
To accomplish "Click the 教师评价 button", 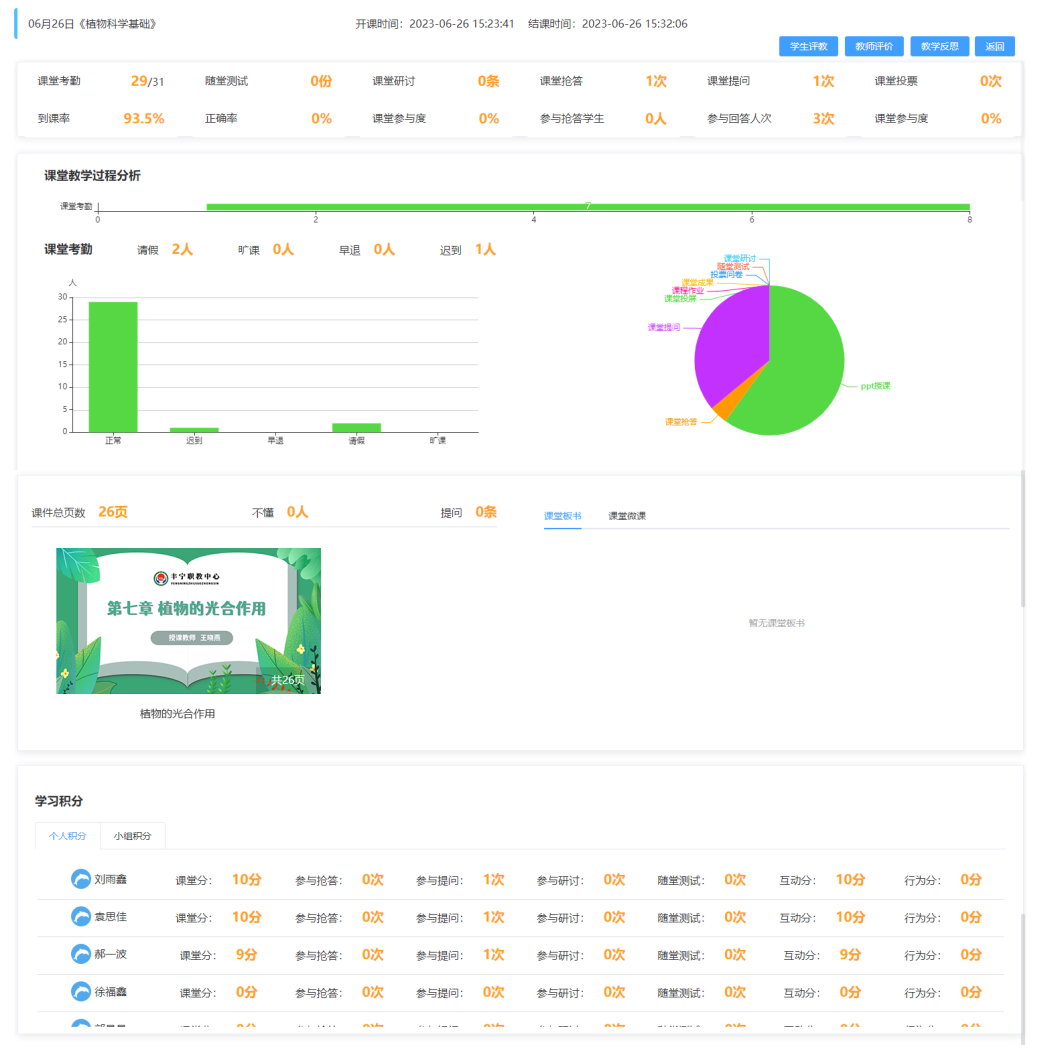I will pos(874,46).
